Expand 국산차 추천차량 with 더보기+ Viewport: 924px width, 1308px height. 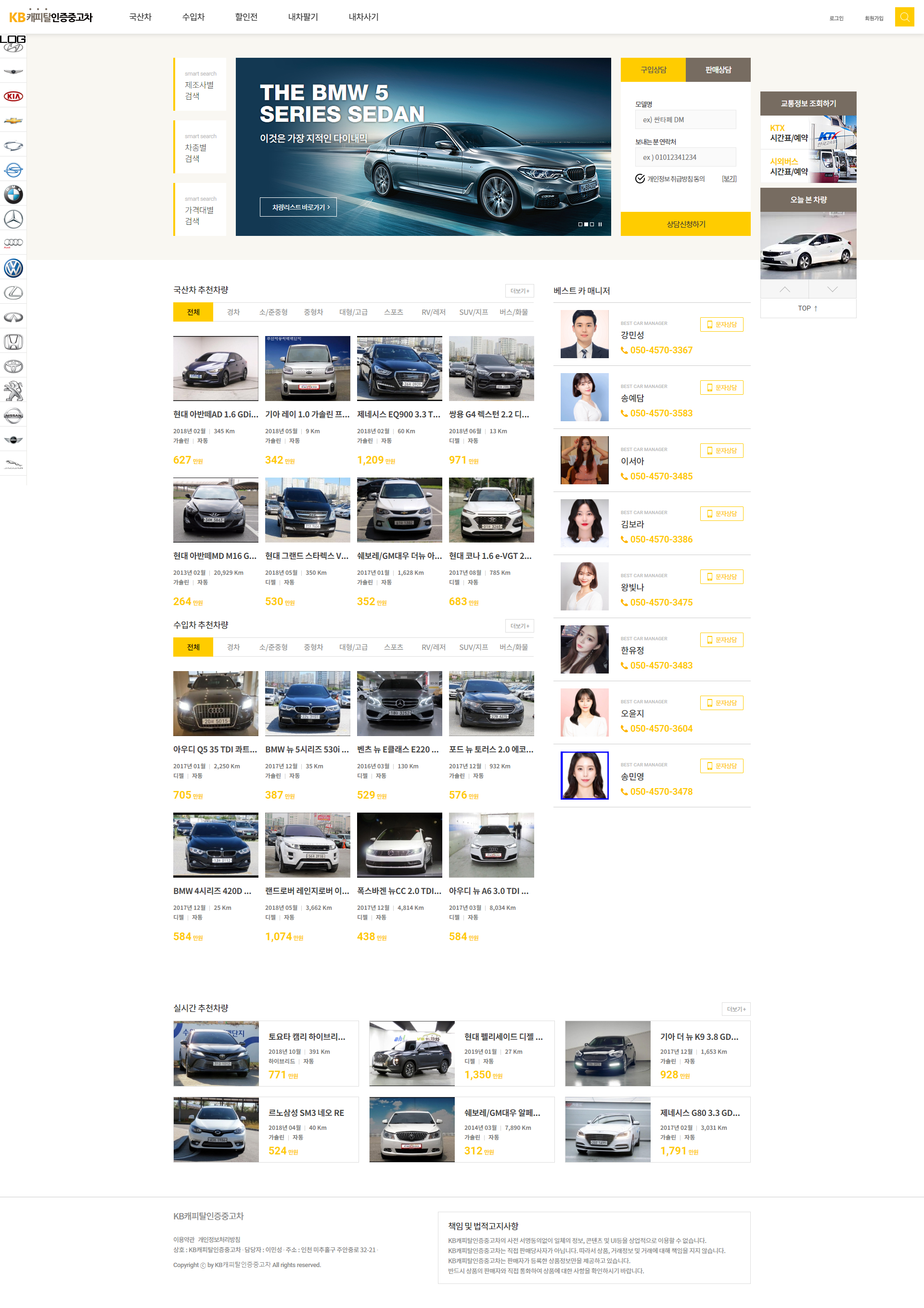[x=519, y=291]
